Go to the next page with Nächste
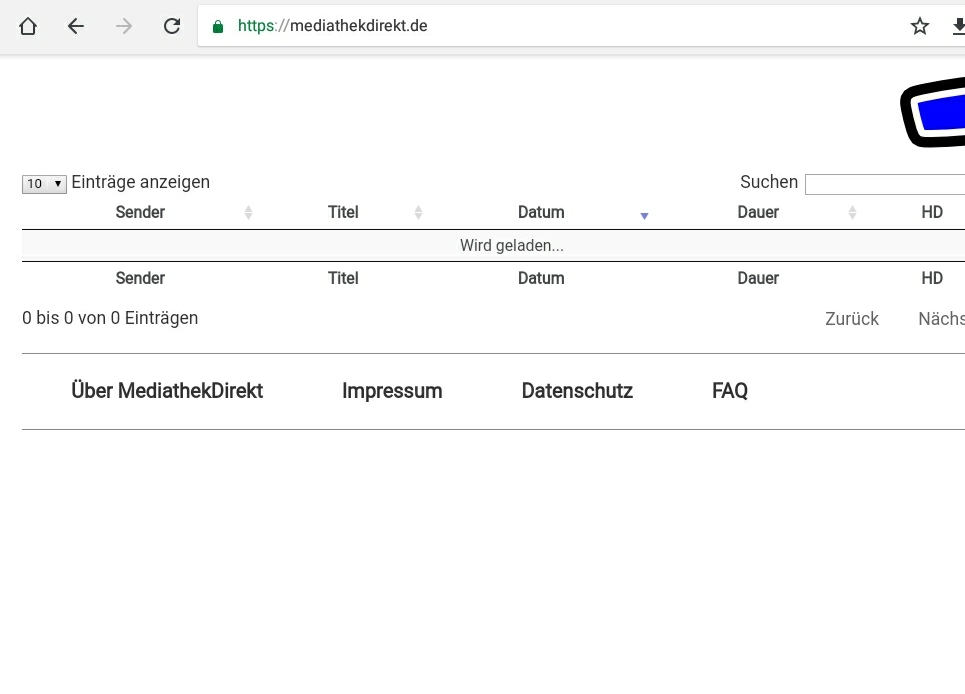Screen dimensions: 965x694 pyautogui.click(x=942, y=319)
